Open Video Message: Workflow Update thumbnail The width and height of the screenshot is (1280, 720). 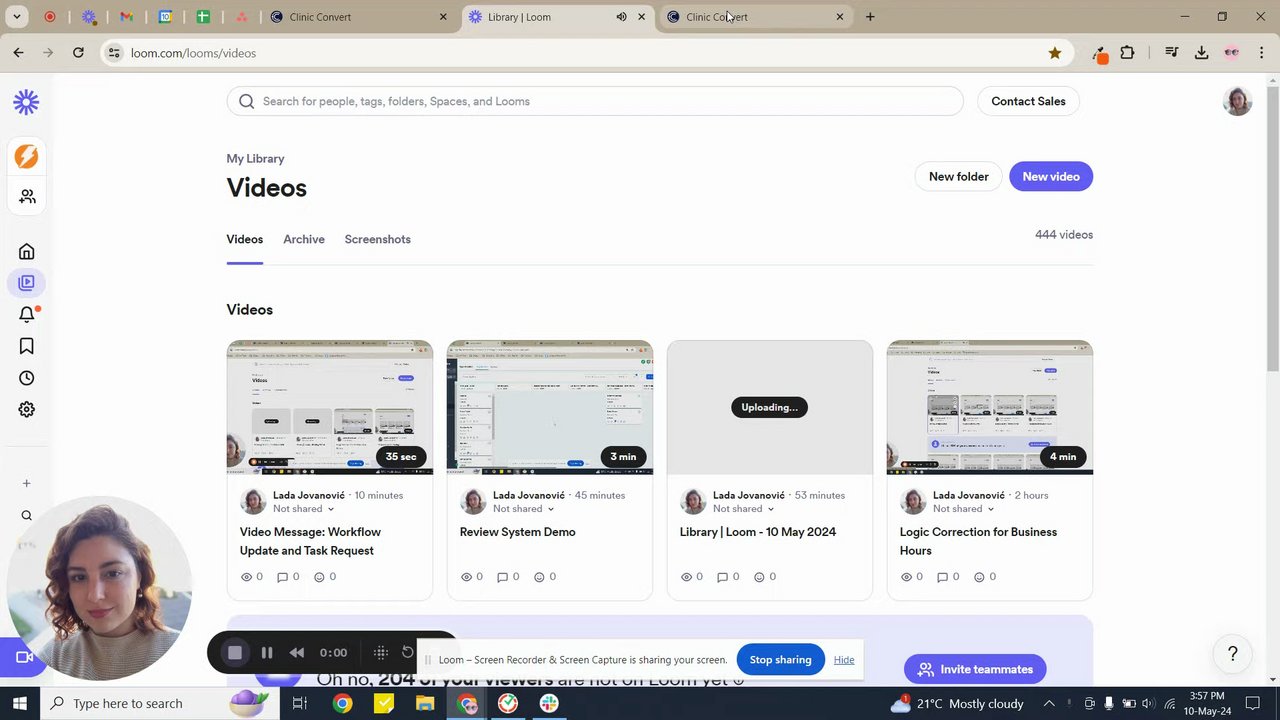[x=330, y=407]
